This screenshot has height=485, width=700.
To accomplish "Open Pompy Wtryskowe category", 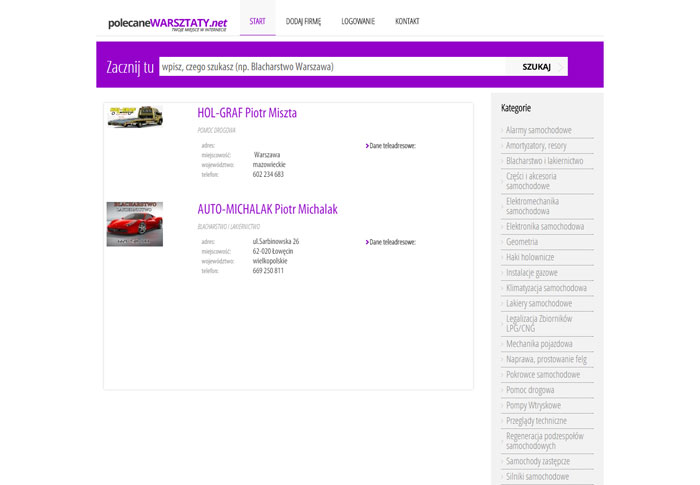I will (x=533, y=406).
